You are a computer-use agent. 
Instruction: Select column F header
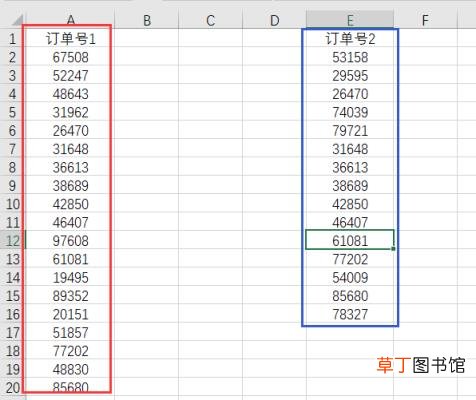point(425,20)
